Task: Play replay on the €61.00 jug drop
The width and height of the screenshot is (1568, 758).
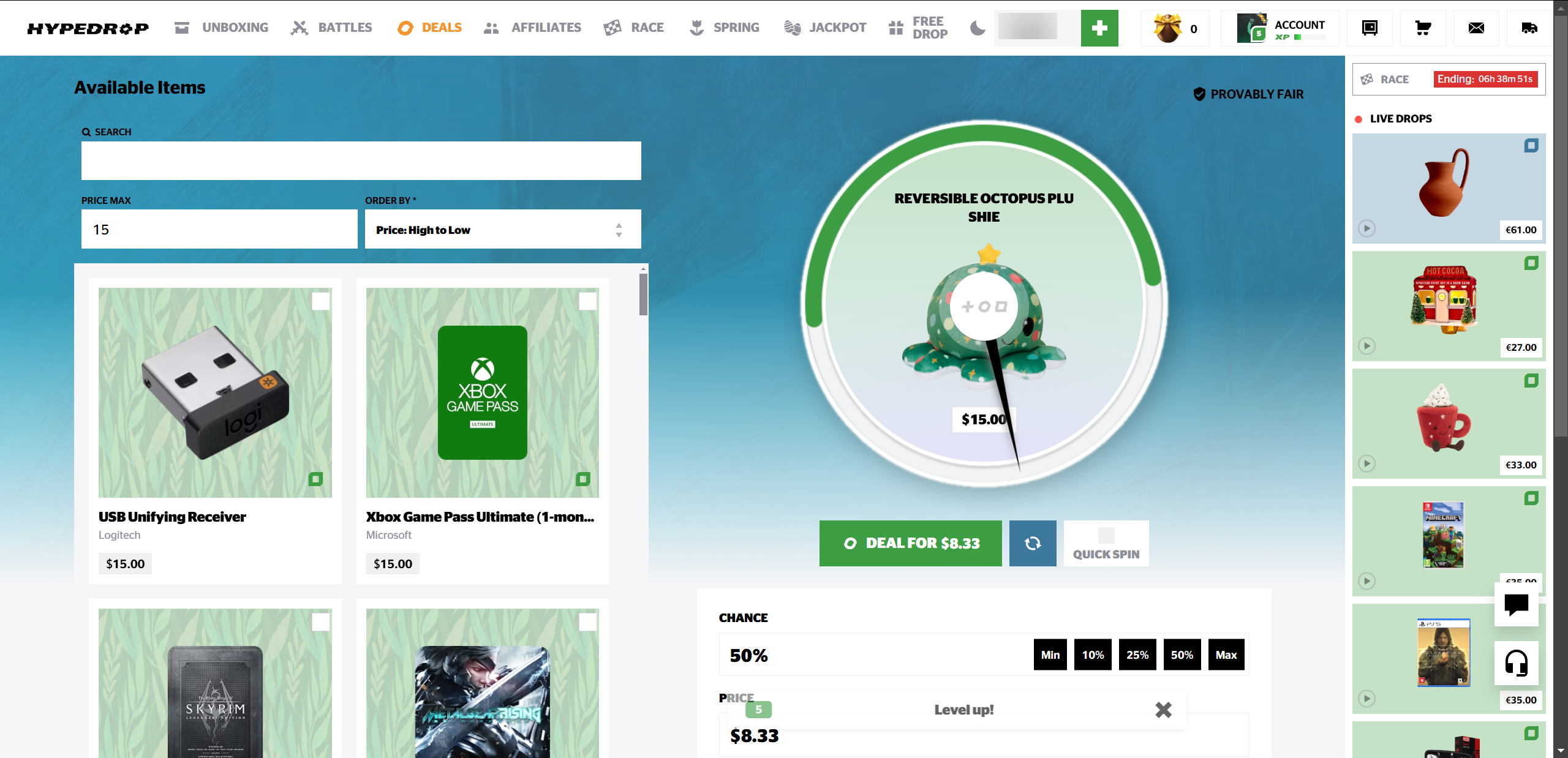Action: pyautogui.click(x=1367, y=228)
